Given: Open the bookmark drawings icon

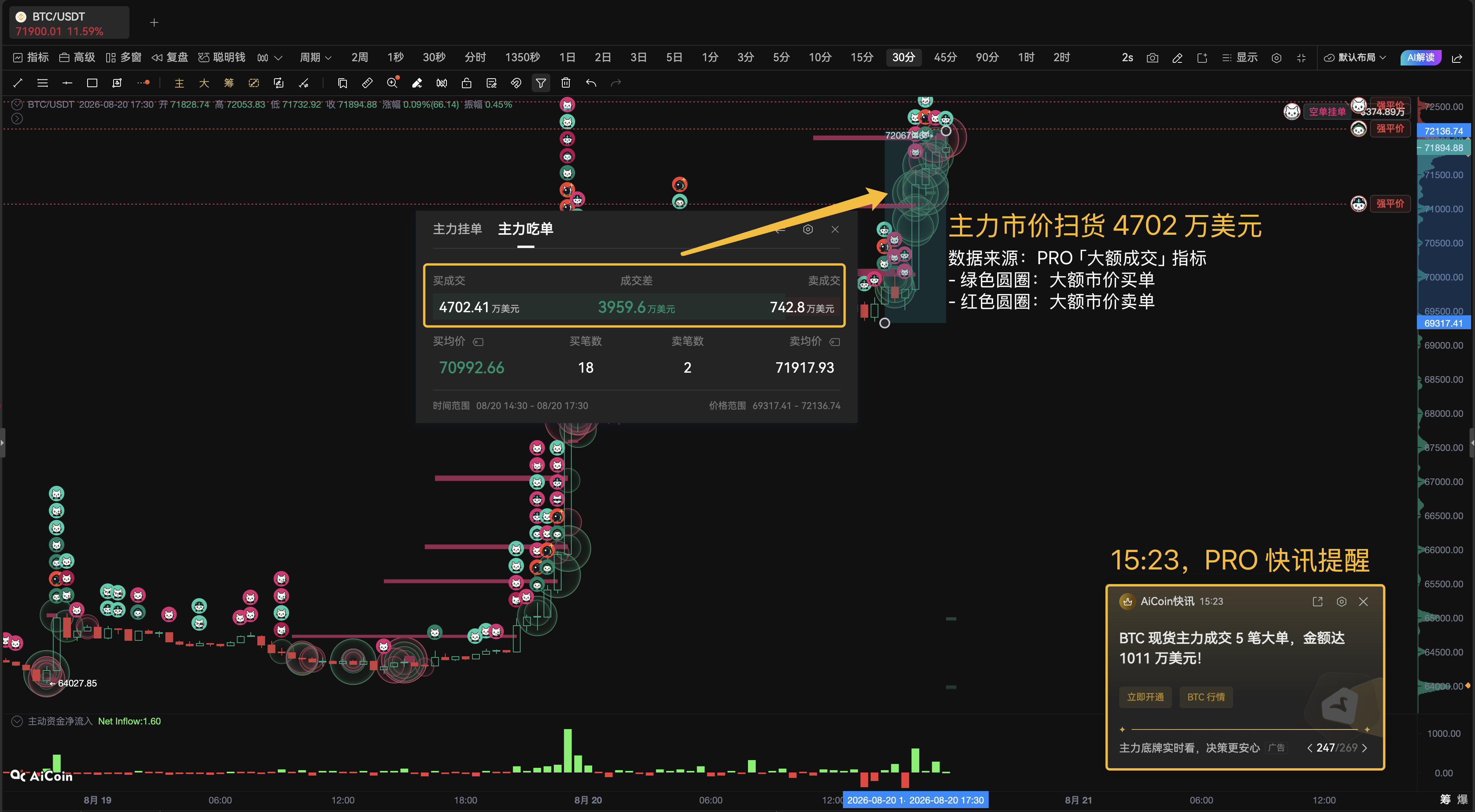Looking at the screenshot, I should tap(343, 83).
